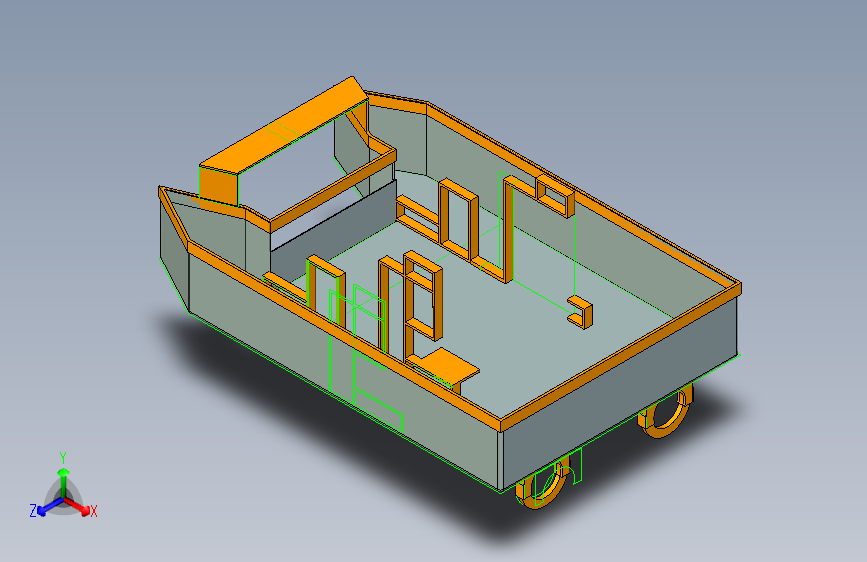Select the orange rear wheel ring under the hull
This screenshot has height=562, width=867.
(x=666, y=413)
